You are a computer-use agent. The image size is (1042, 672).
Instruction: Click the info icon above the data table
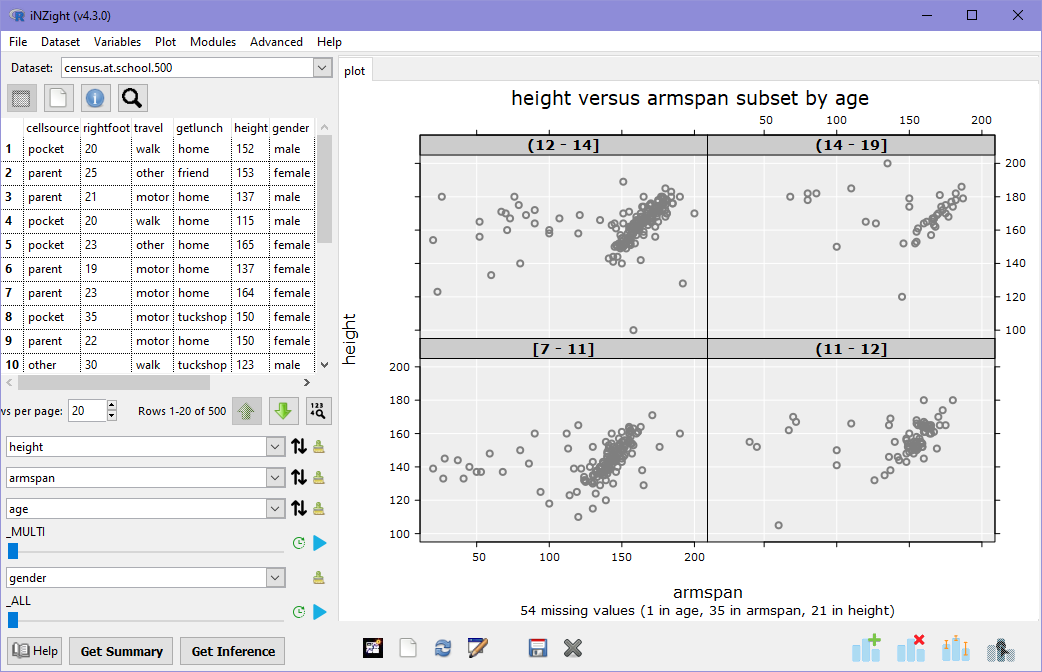95,98
